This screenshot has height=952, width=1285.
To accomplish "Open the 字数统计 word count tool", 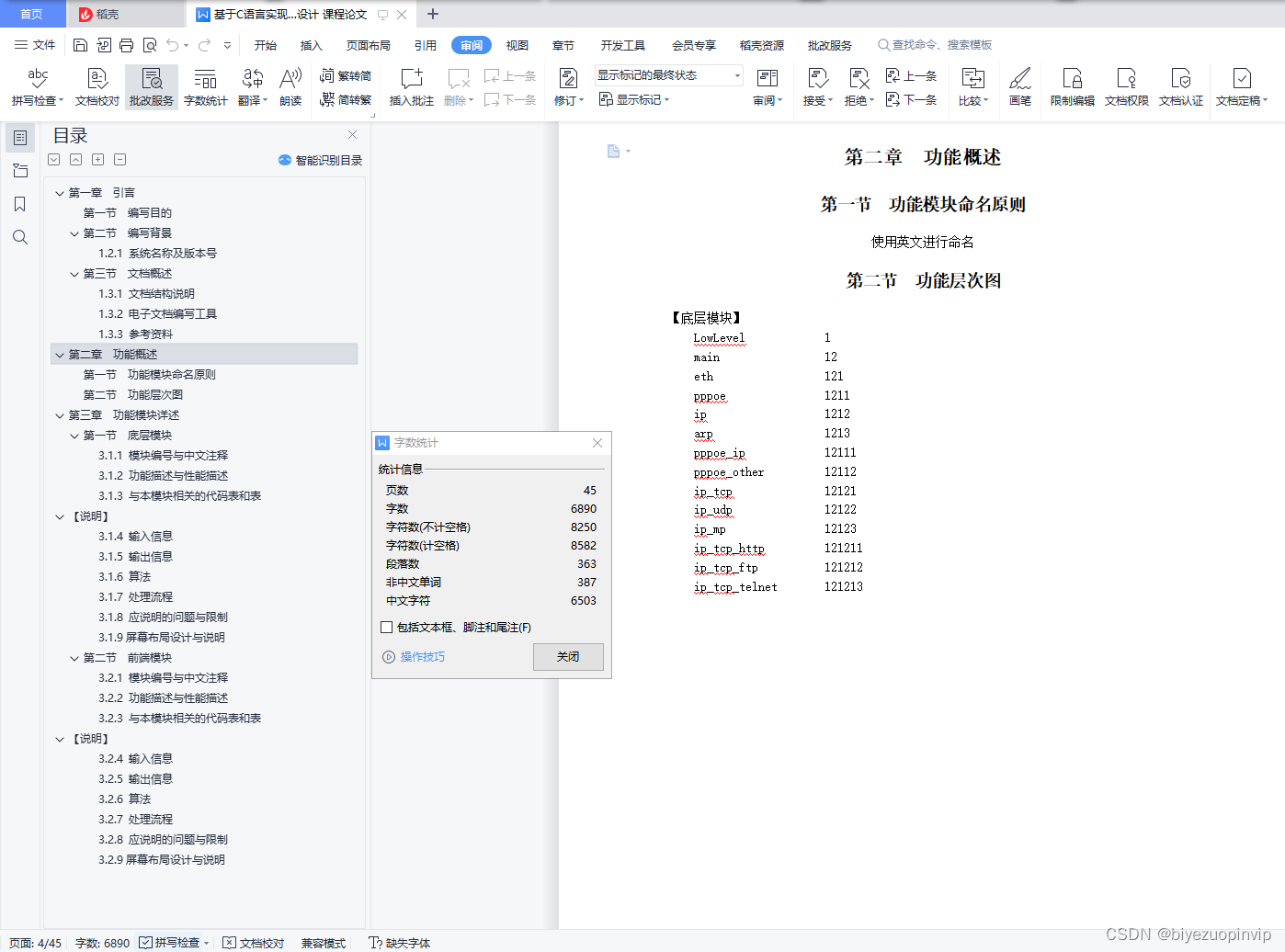I will [206, 87].
